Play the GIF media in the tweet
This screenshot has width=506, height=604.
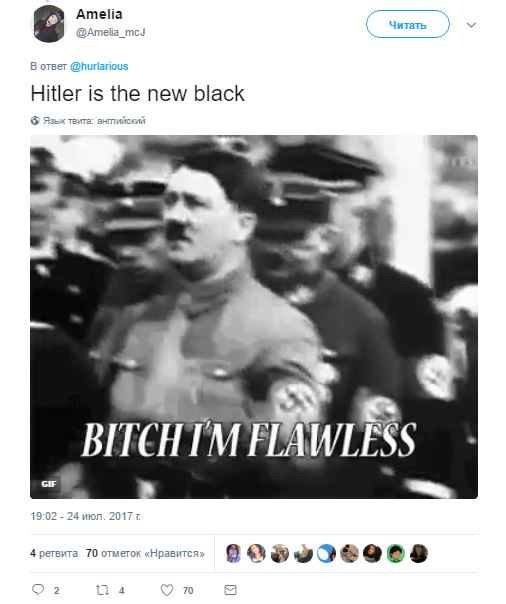[x=254, y=317]
